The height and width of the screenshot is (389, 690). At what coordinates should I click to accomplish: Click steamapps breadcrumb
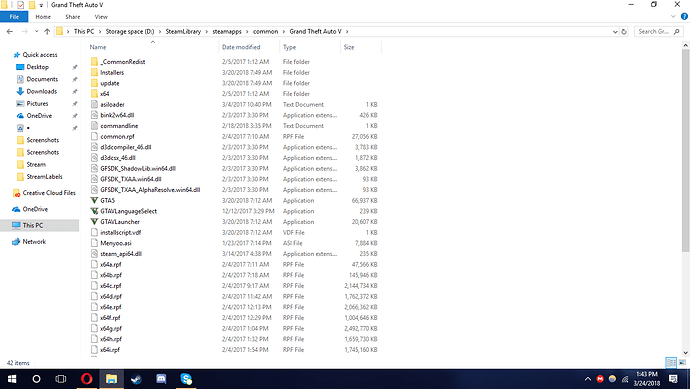point(227,32)
